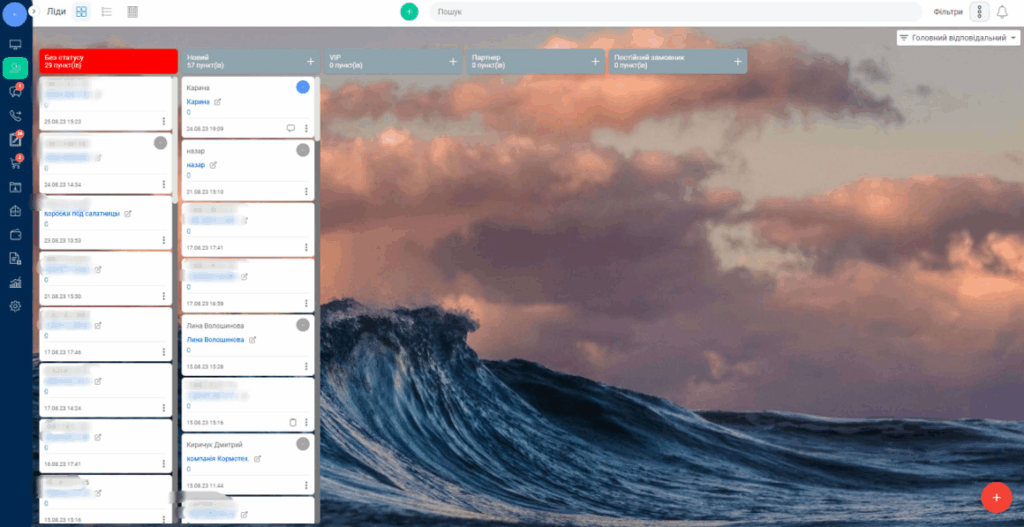Open the settings gear in the sidebar
This screenshot has width=1024, height=527.
point(15,306)
